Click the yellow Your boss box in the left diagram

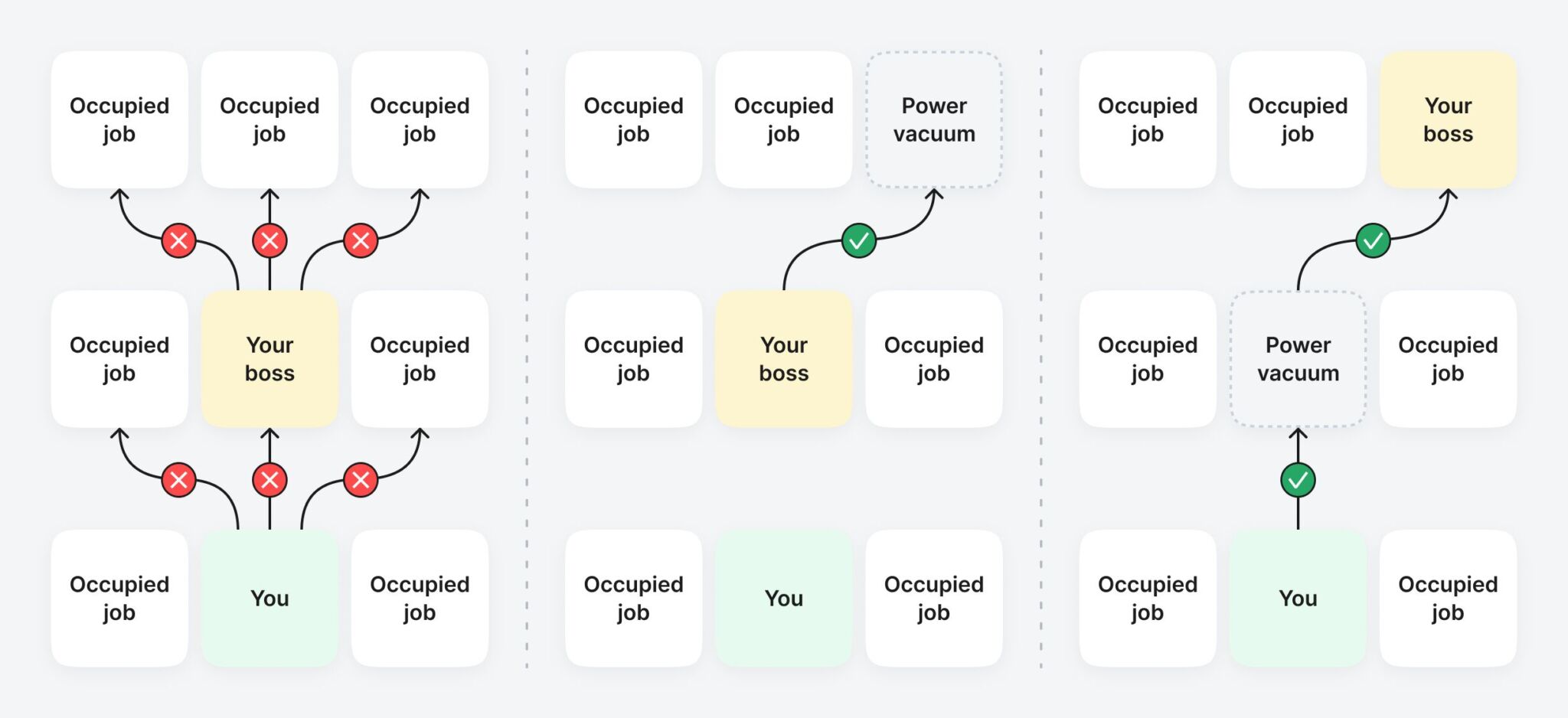pos(269,359)
